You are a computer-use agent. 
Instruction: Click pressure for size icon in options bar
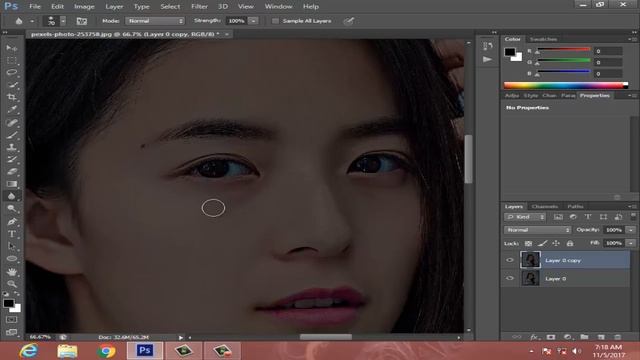348,21
